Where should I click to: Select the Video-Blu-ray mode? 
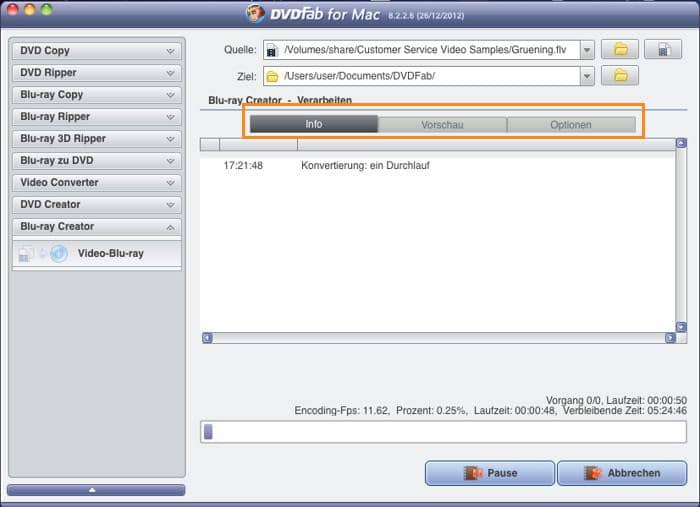pos(97,254)
